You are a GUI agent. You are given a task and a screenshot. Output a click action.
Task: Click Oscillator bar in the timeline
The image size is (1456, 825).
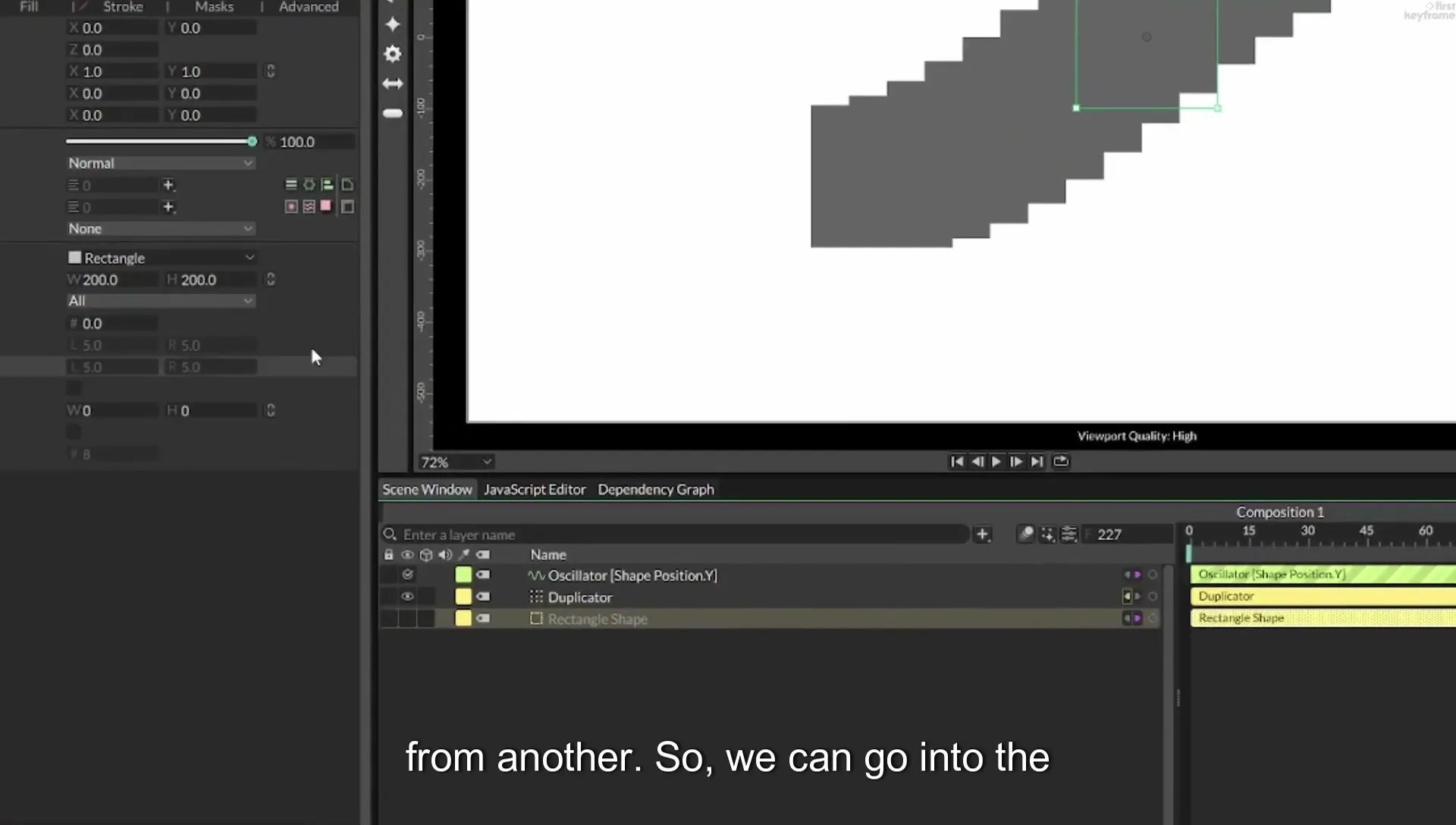(x=1323, y=574)
